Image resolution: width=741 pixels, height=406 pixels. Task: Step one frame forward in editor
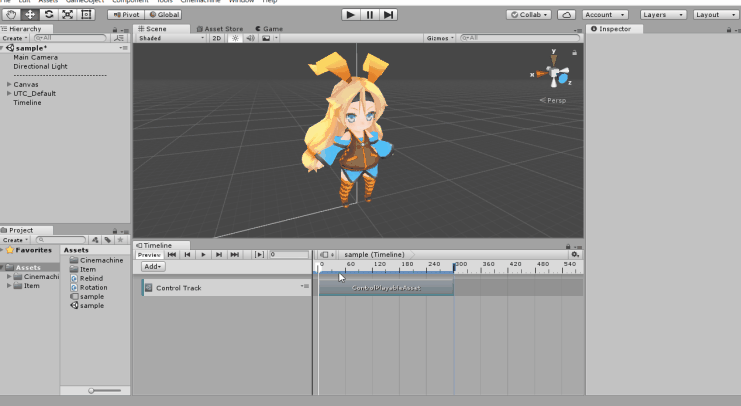[x=388, y=15]
